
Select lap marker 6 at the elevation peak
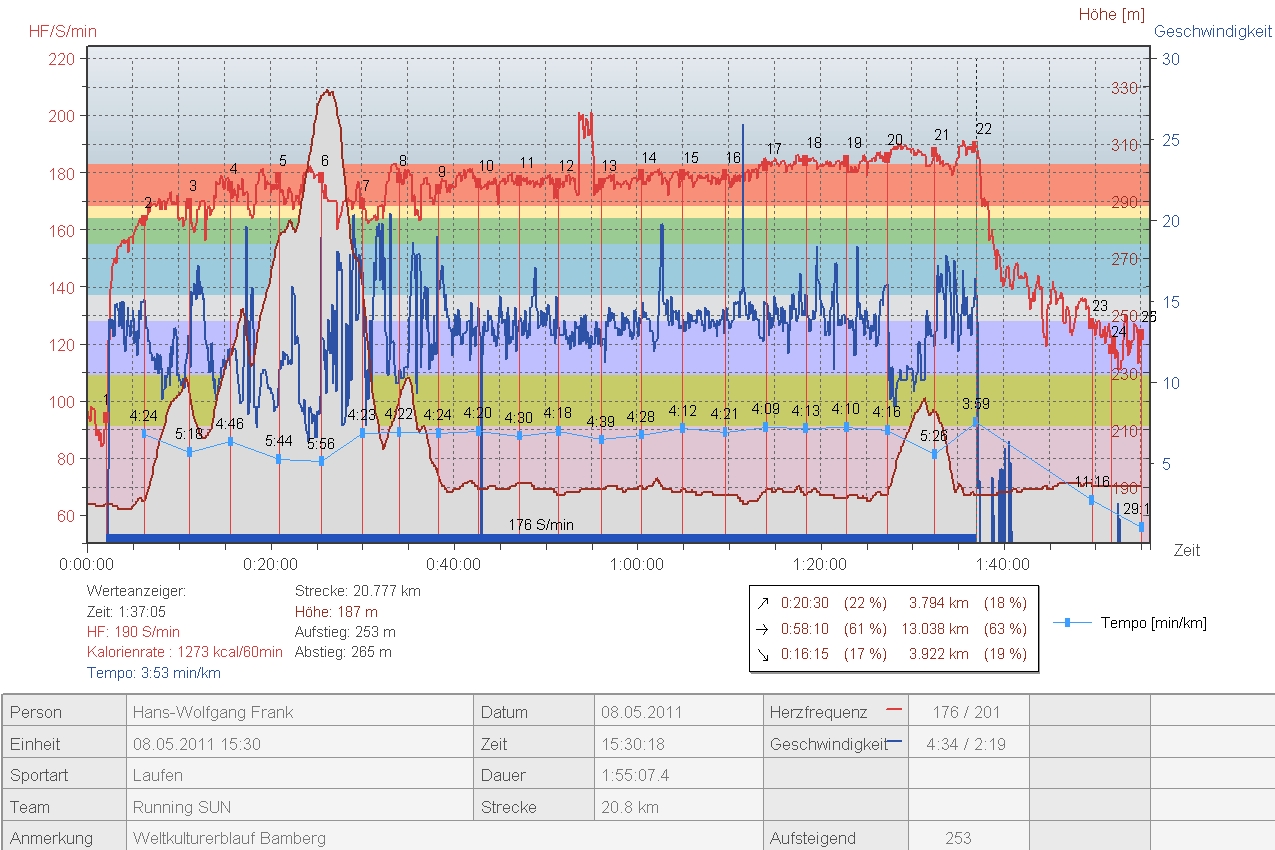324,161
